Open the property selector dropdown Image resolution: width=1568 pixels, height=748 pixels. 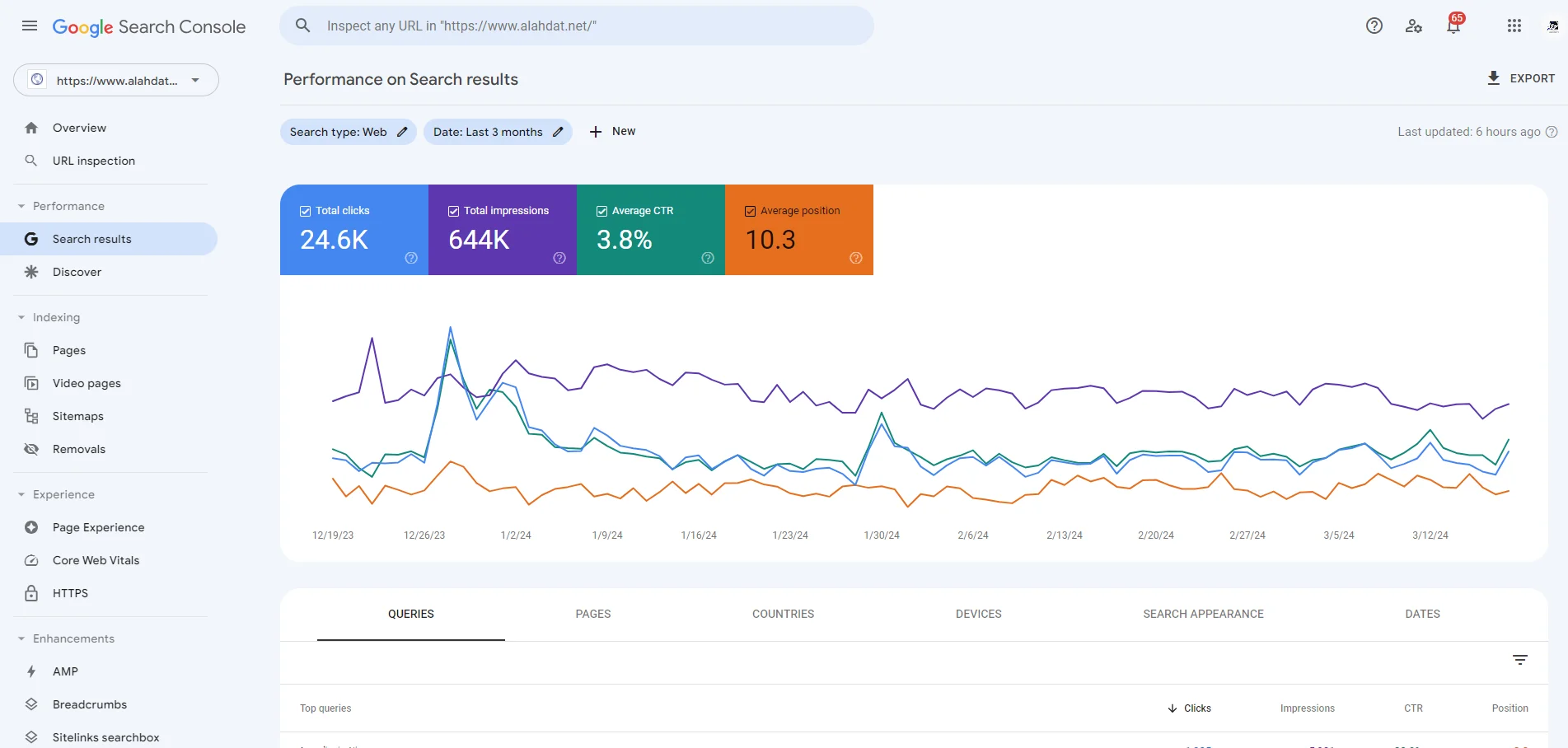click(116, 80)
